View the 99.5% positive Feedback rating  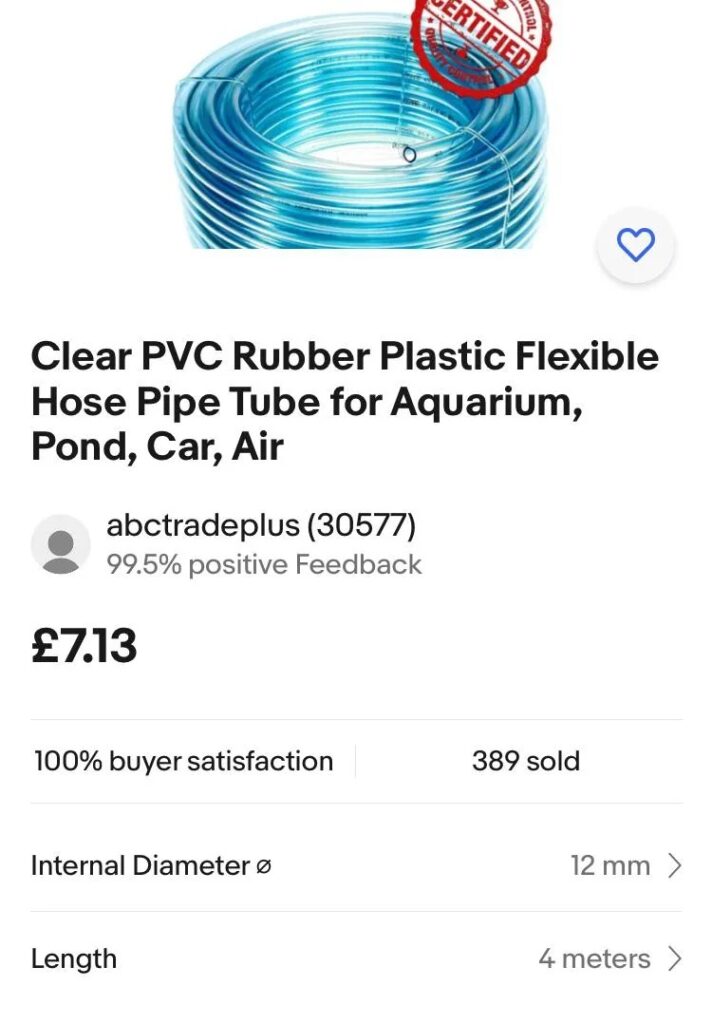coord(264,565)
